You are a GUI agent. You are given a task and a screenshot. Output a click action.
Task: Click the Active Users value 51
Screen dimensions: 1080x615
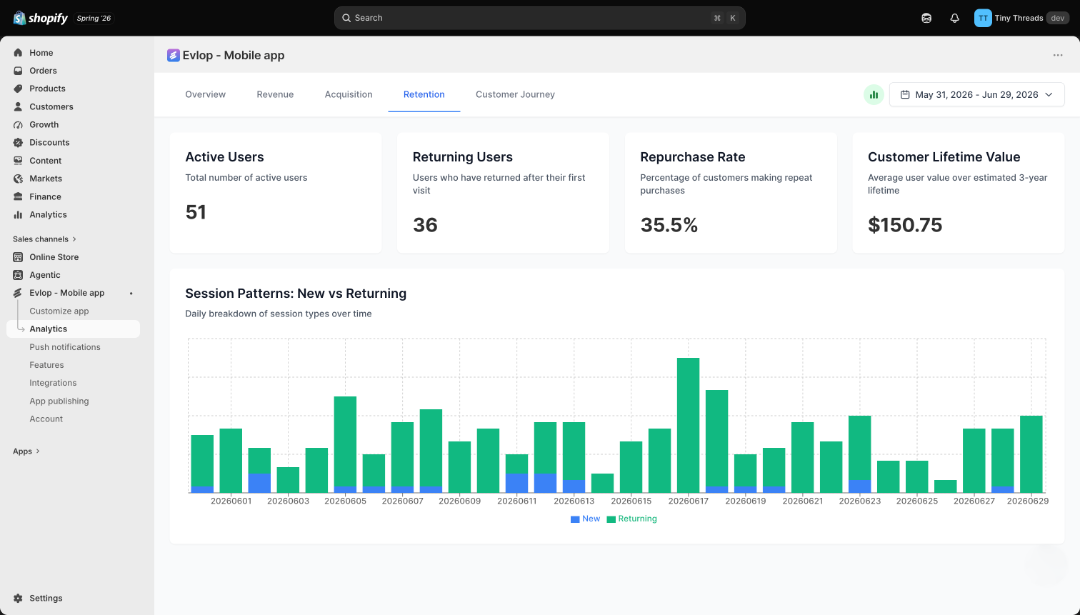coord(196,212)
